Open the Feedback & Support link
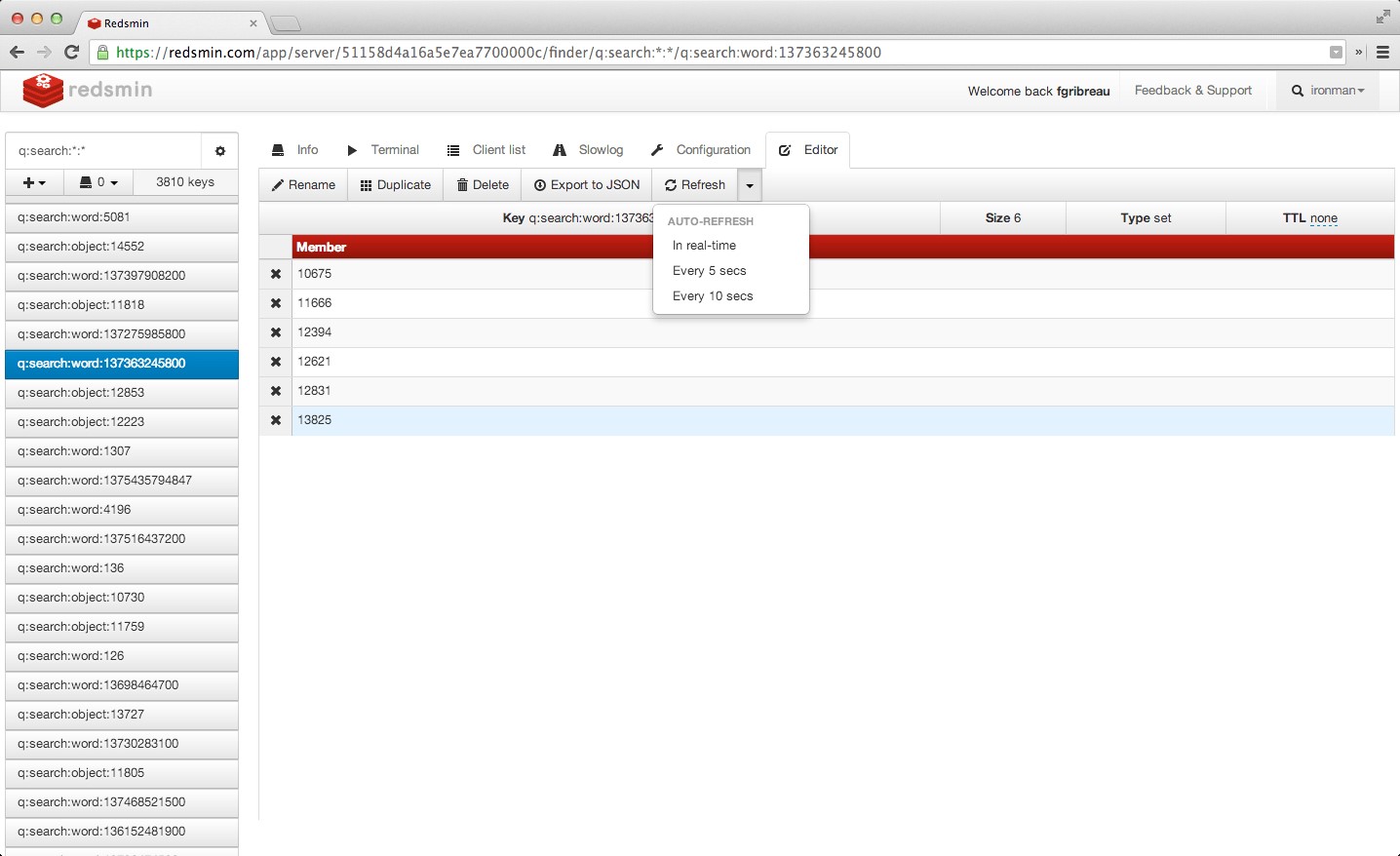Screen dimensions: 1400x856 pos(1192,91)
